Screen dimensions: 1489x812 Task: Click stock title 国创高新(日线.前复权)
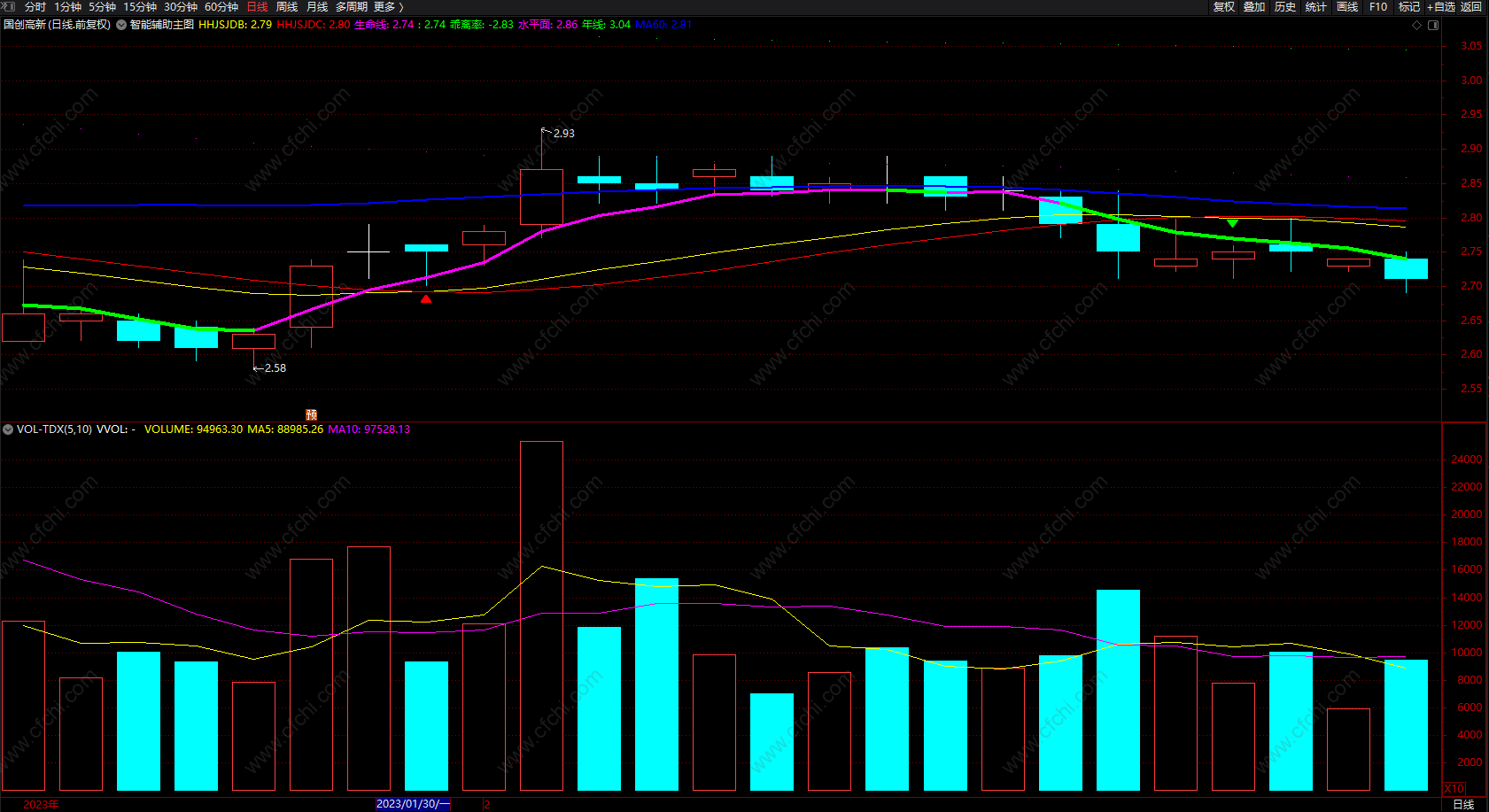click(58, 25)
